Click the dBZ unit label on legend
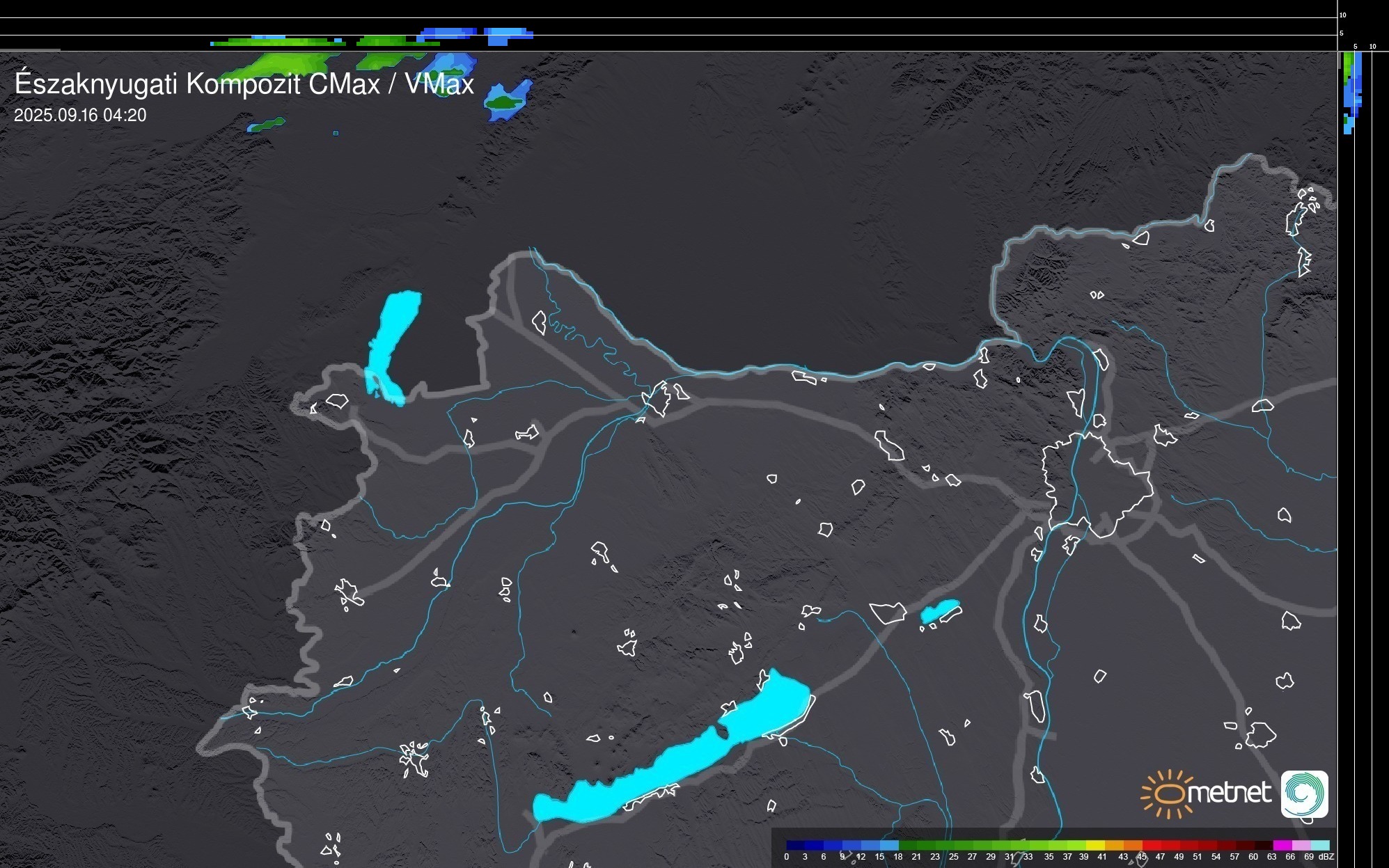1389x868 pixels. pyautogui.click(x=1326, y=857)
